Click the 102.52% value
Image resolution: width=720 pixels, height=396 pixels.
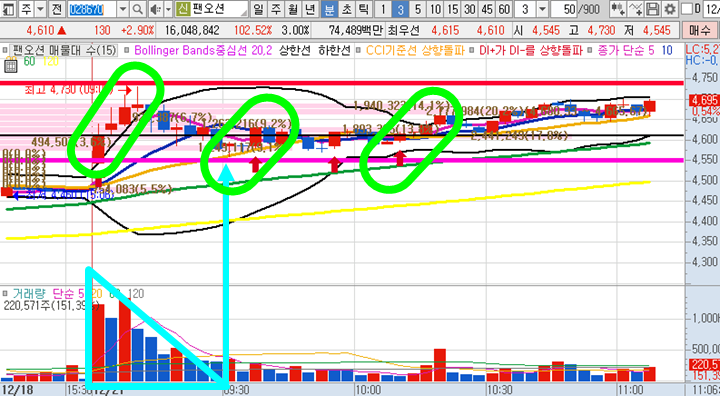coord(253,31)
